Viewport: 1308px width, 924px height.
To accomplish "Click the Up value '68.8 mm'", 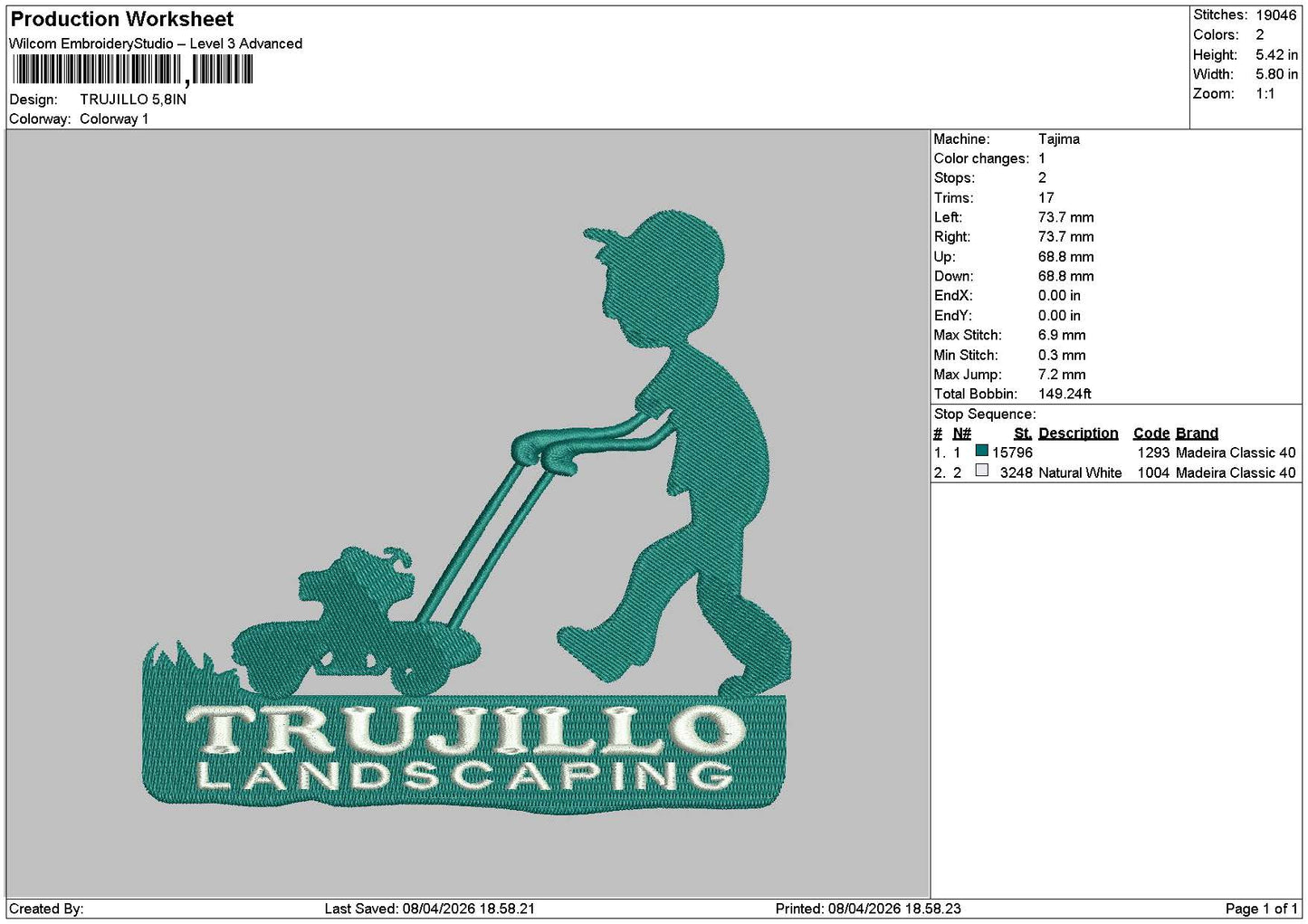I will click(1066, 257).
